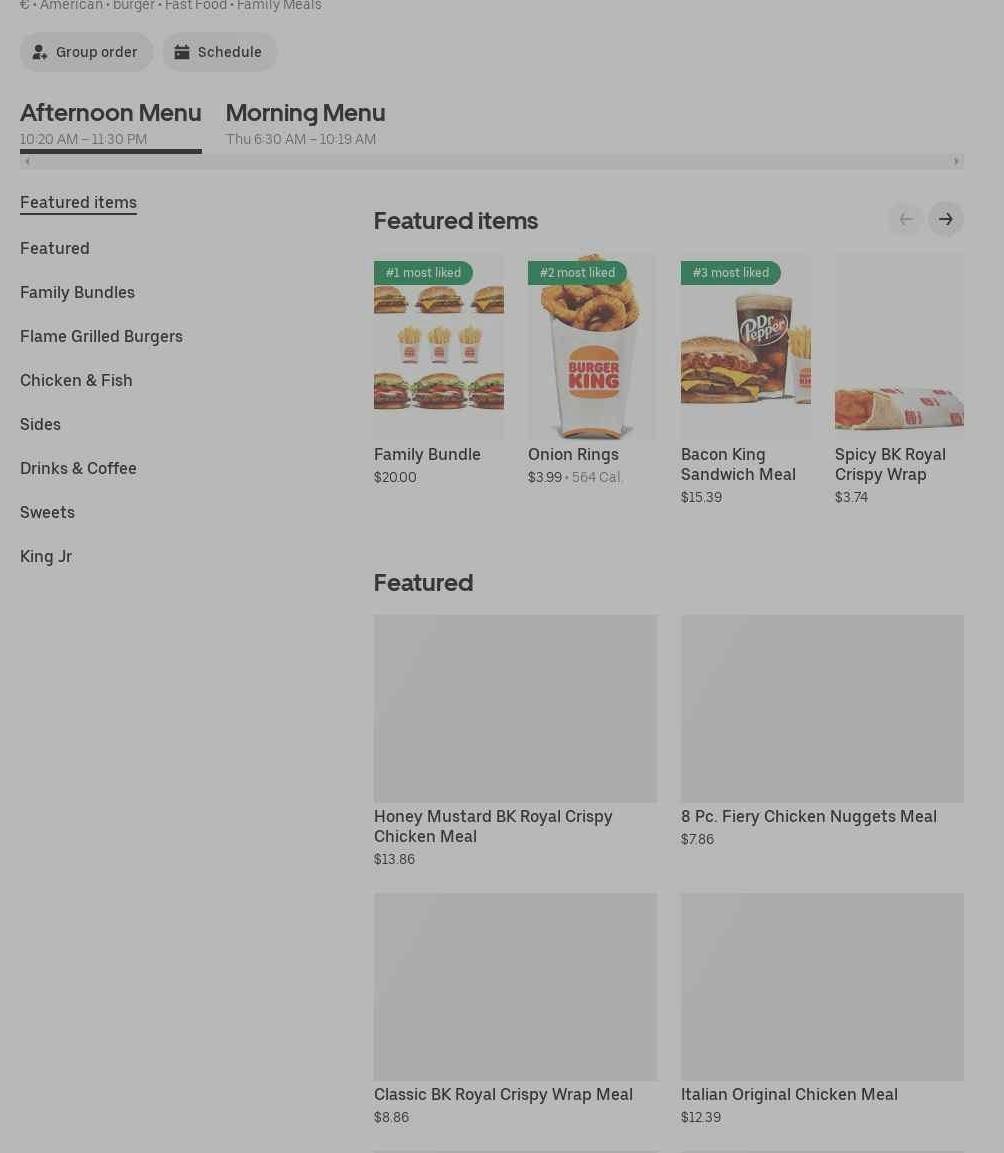1004x1153 pixels.
Task: Click the Schedule calendar icon
Action: [182, 52]
